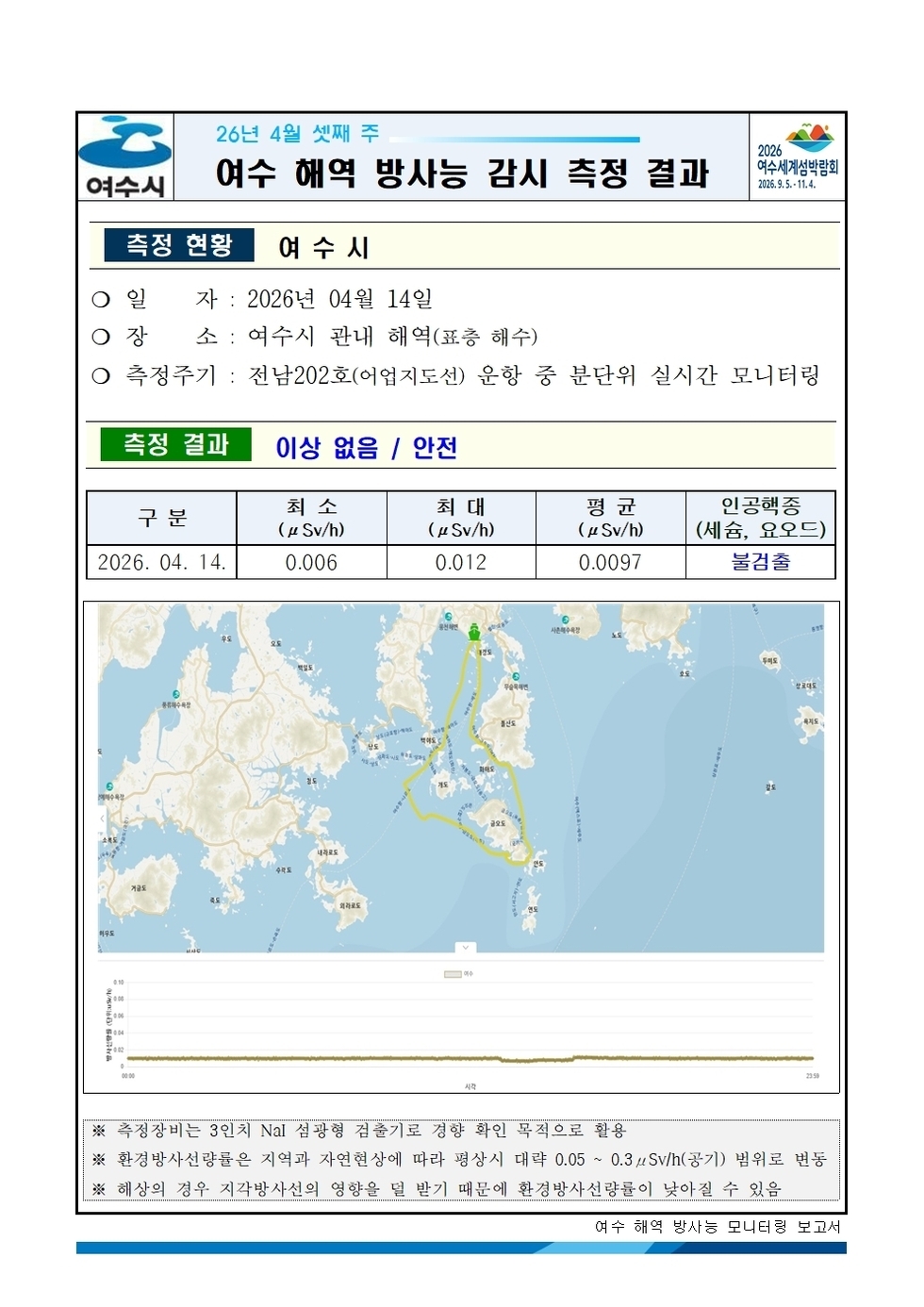Screen dimensions: 924x1307
Task: Click the 여 수 시 heading
Action: pyautogui.click(x=323, y=247)
